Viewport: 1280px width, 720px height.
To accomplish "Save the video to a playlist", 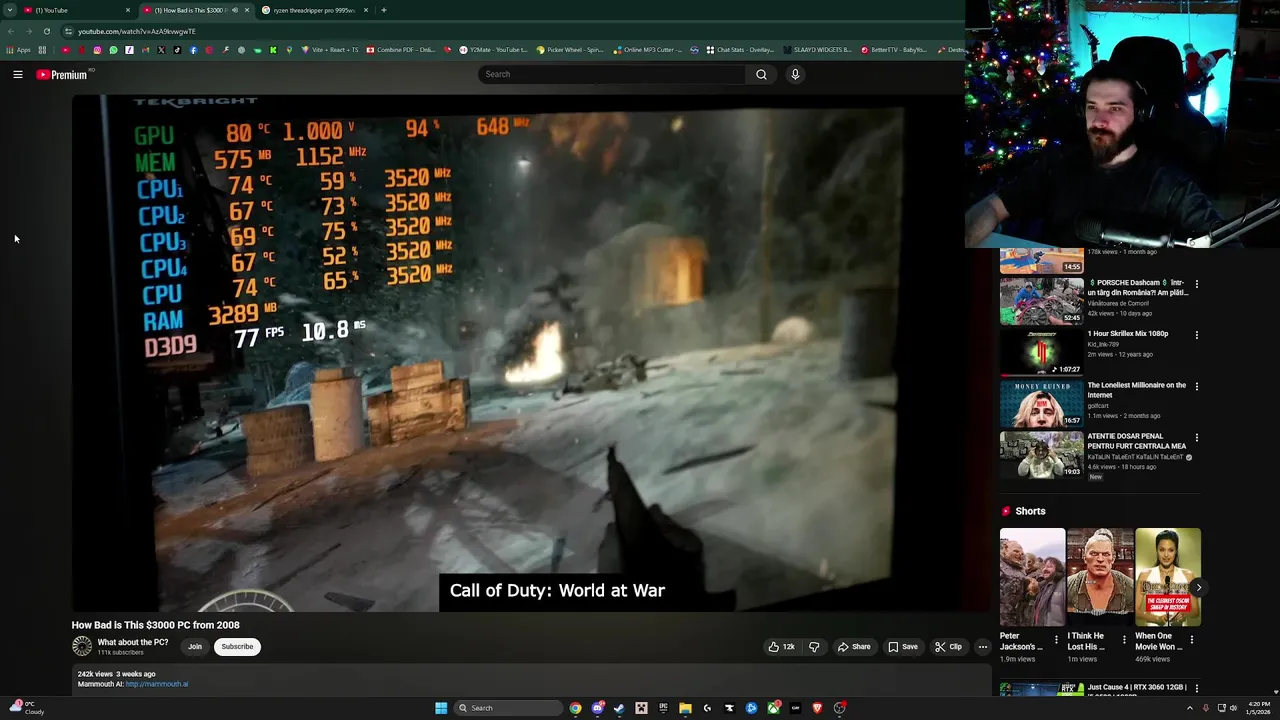I will (902, 647).
